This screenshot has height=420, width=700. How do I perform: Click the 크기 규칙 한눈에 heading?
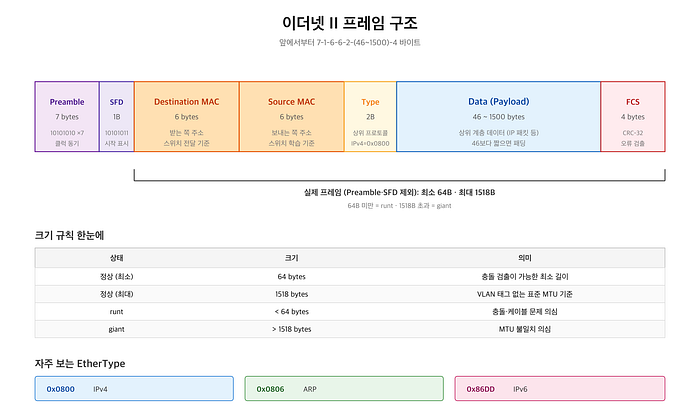69,235
